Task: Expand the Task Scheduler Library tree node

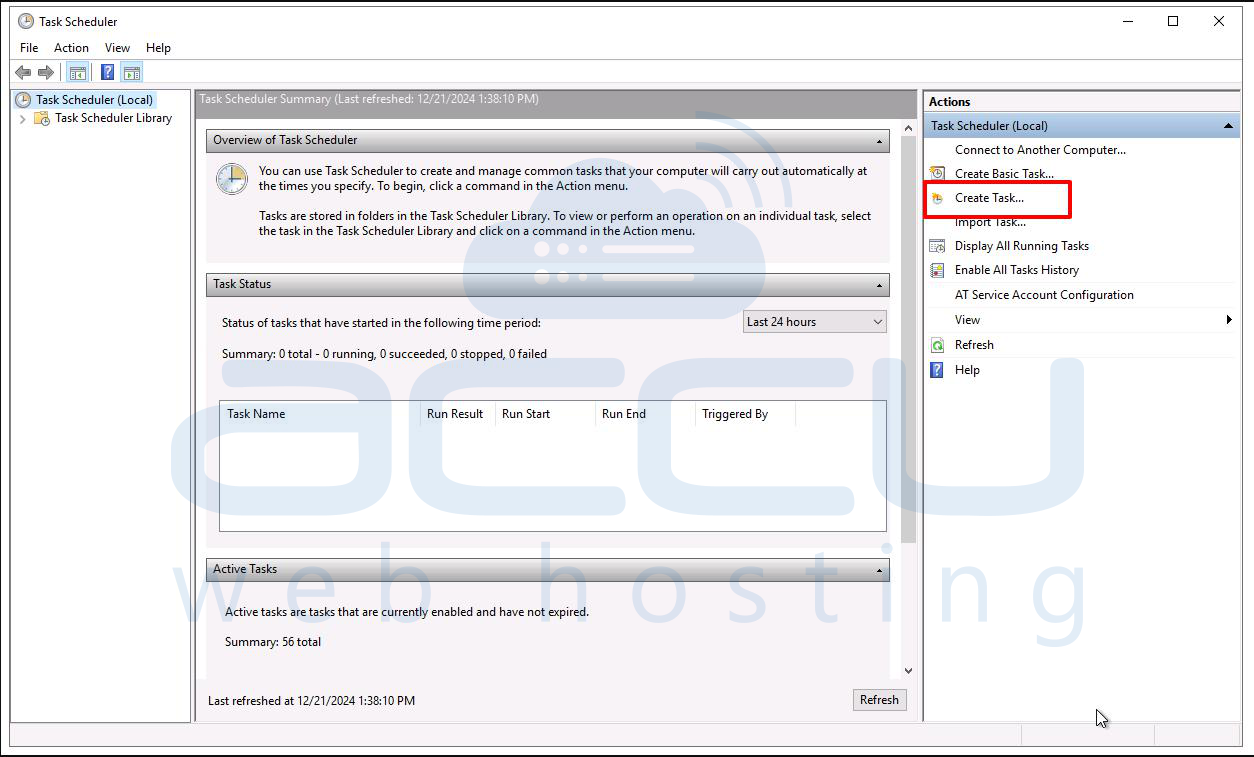Action: (21, 118)
